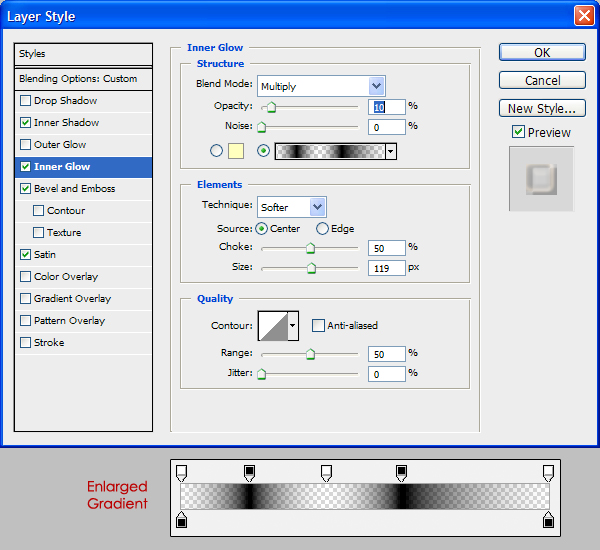
Task: Click the Choke slider handle
Action: pos(310,248)
